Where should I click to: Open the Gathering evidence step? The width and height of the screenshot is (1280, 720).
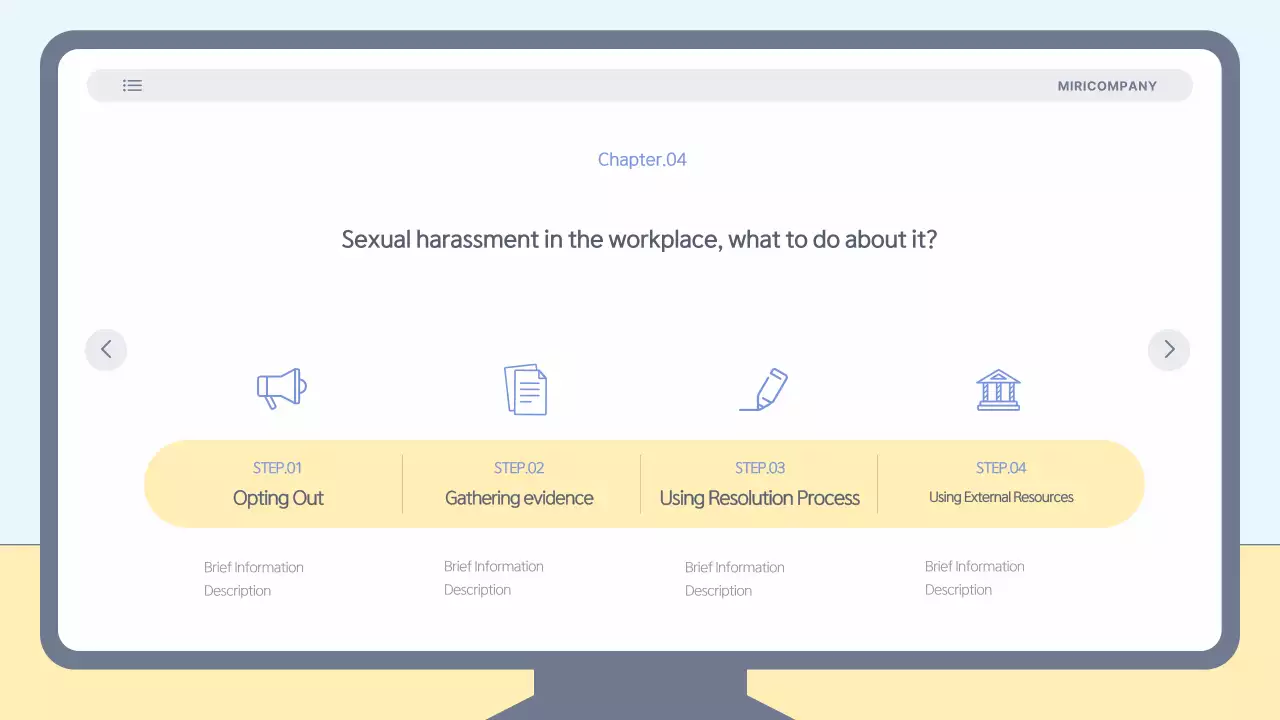(x=519, y=498)
